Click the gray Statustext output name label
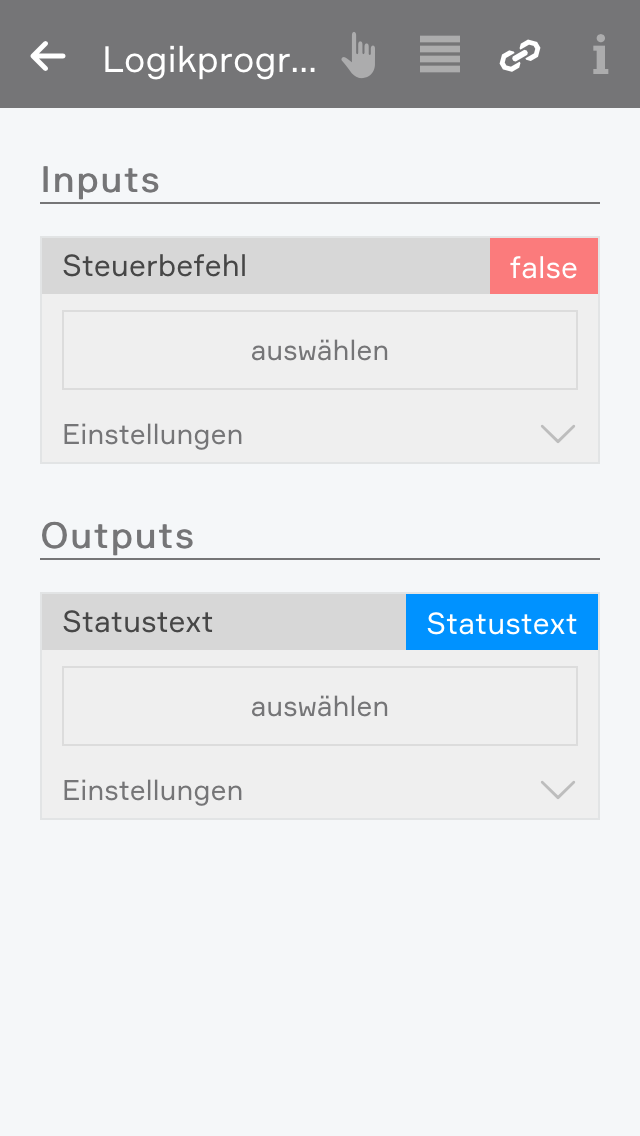The image size is (640, 1136). click(x=138, y=622)
